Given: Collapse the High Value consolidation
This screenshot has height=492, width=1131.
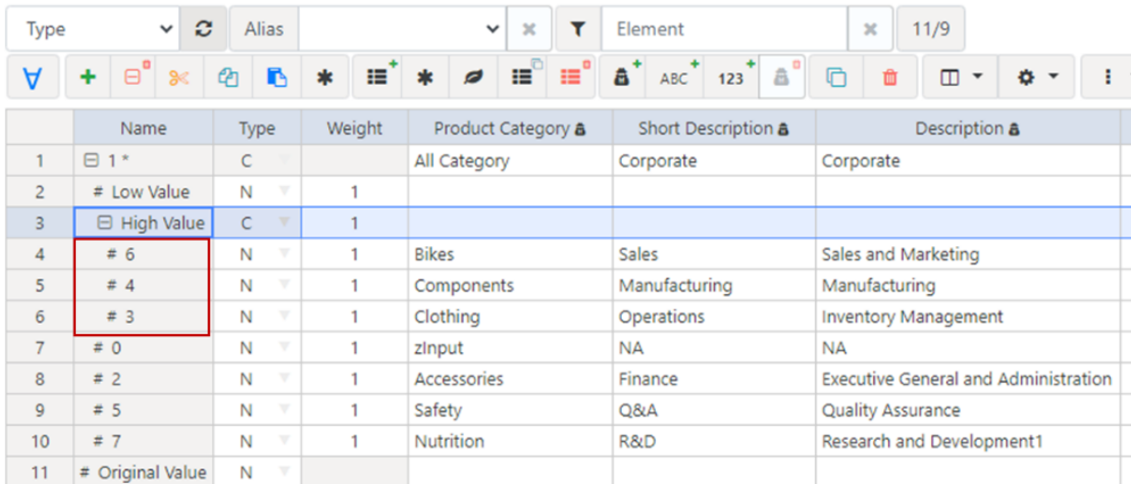Looking at the screenshot, I should pos(105,223).
